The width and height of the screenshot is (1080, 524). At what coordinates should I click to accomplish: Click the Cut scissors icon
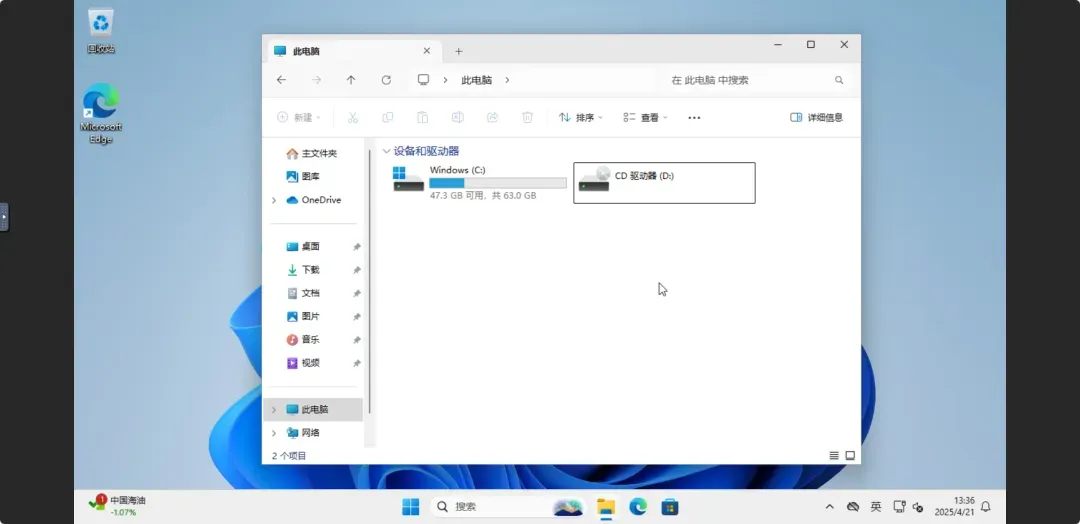[353, 118]
